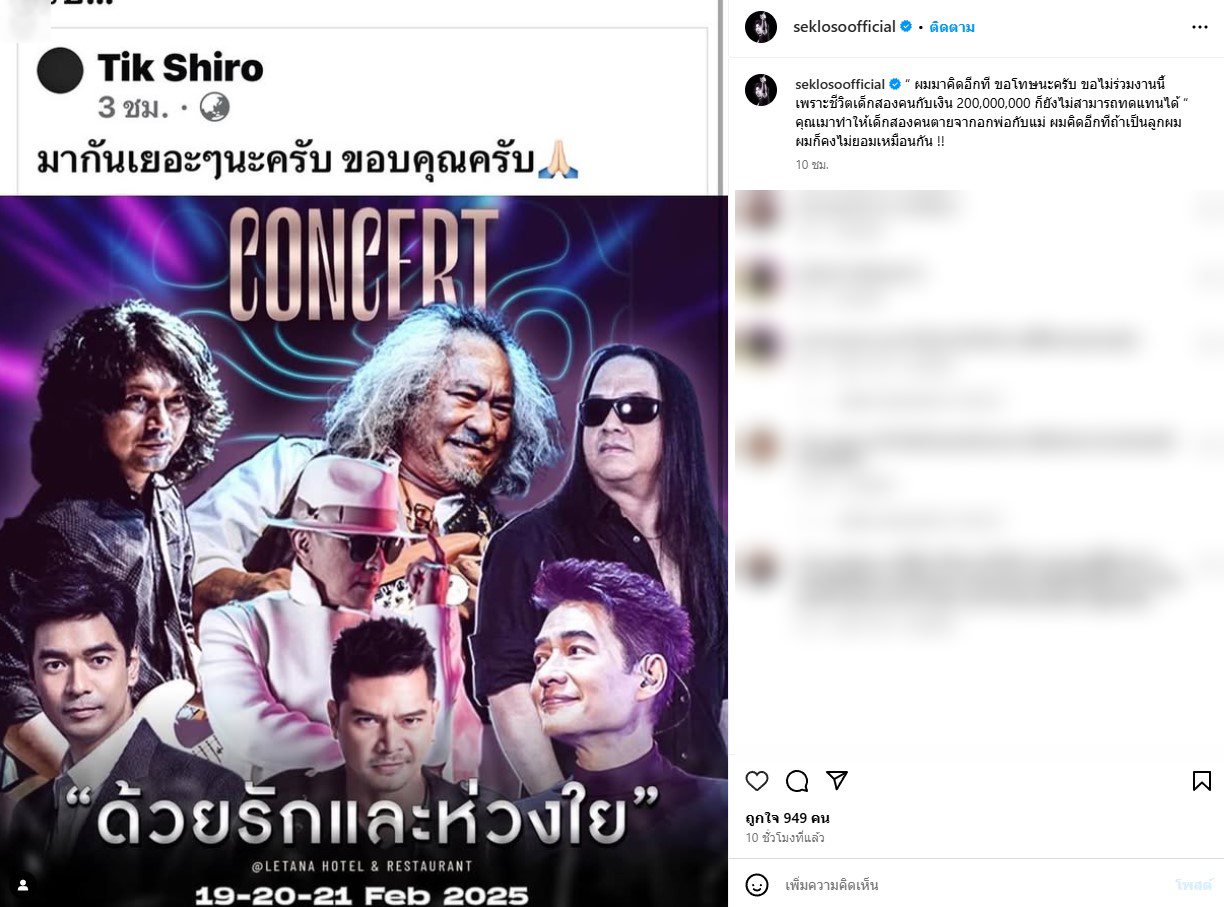Viewport: 1224px width, 907px height.
Task: Click the Tik Shiro profile name in image
Action: pyautogui.click(x=180, y=68)
